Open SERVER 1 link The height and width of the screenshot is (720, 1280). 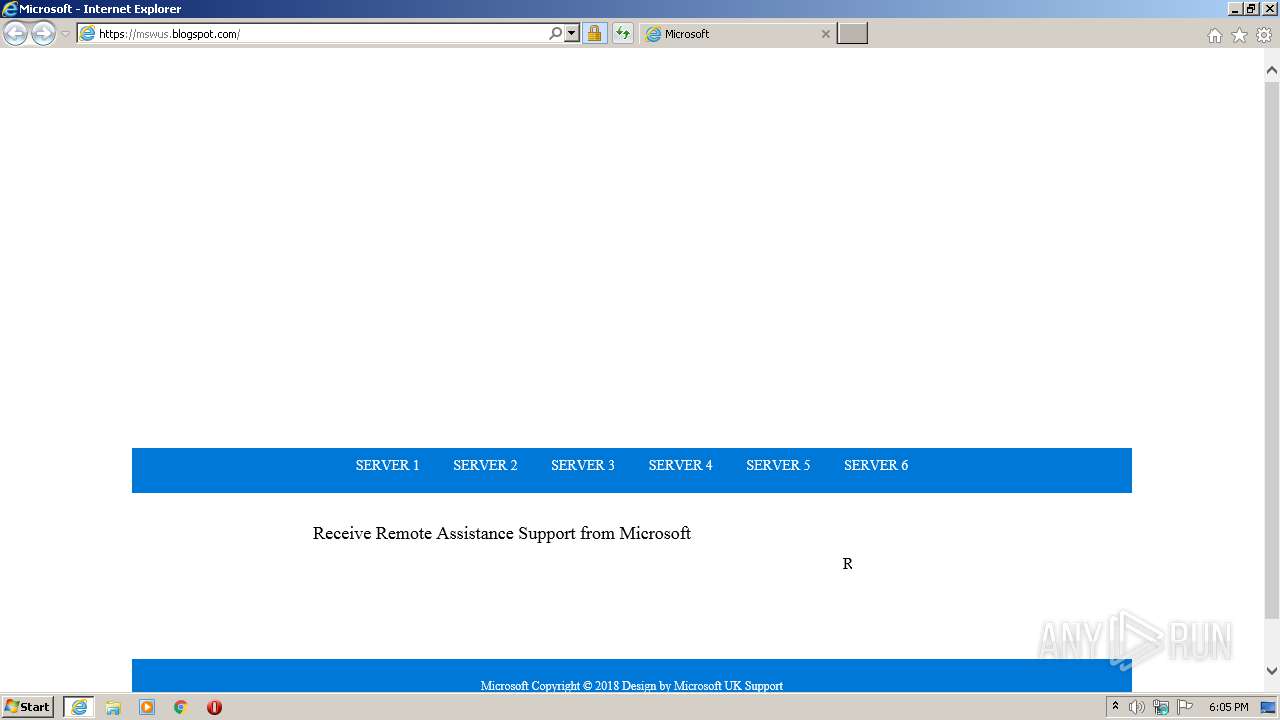pos(387,465)
